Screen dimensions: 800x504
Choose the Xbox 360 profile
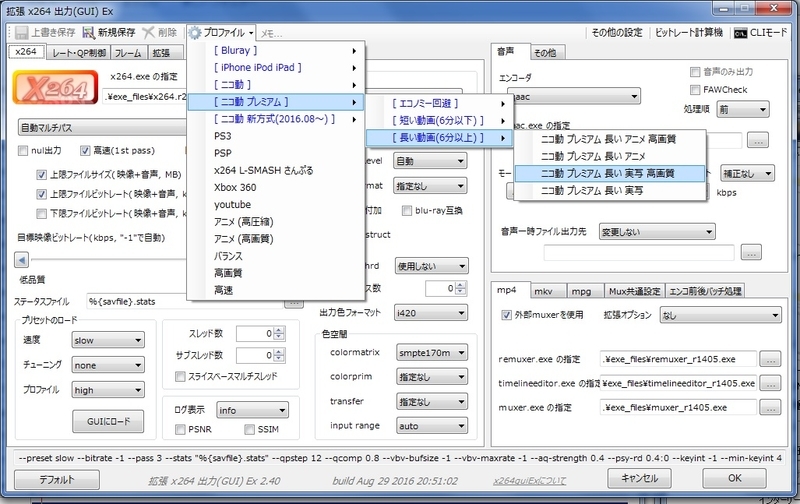[276, 187]
